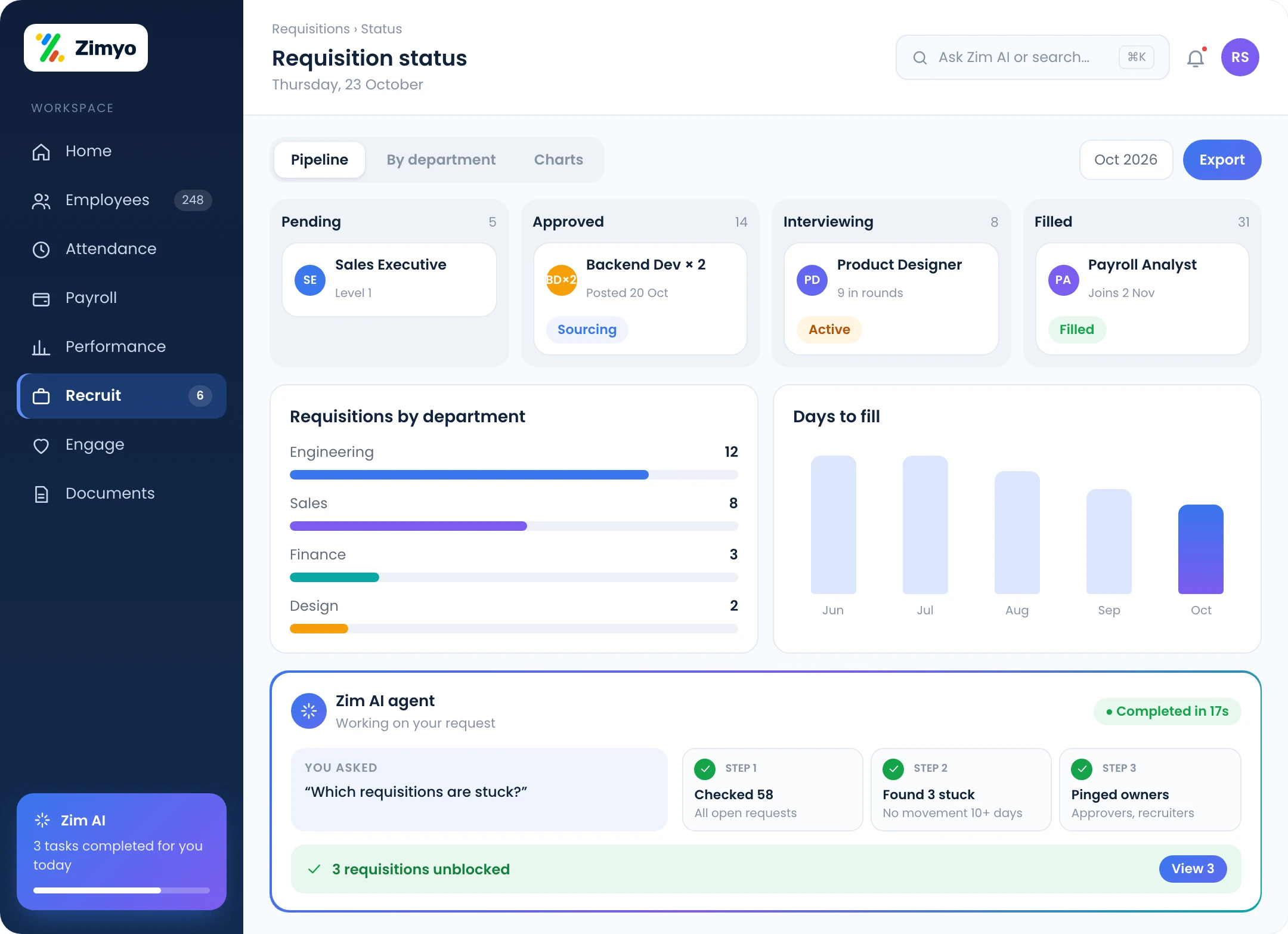Screen dimensions: 1288x934
Task: Click the Found 3 stuck step card
Action: [x=961, y=790]
